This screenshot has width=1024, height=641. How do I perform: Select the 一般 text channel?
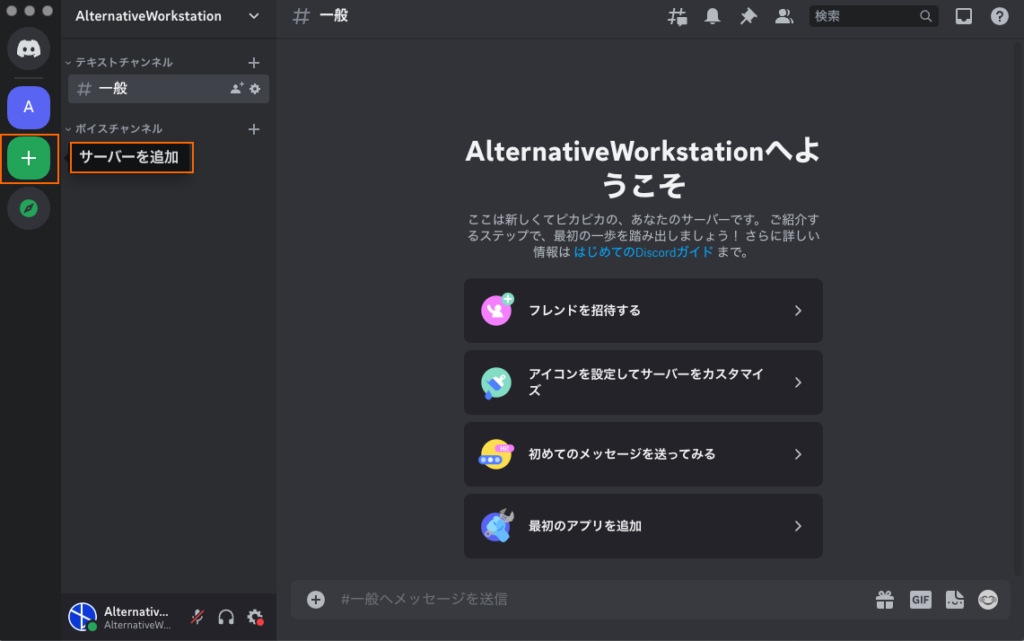tap(150, 88)
